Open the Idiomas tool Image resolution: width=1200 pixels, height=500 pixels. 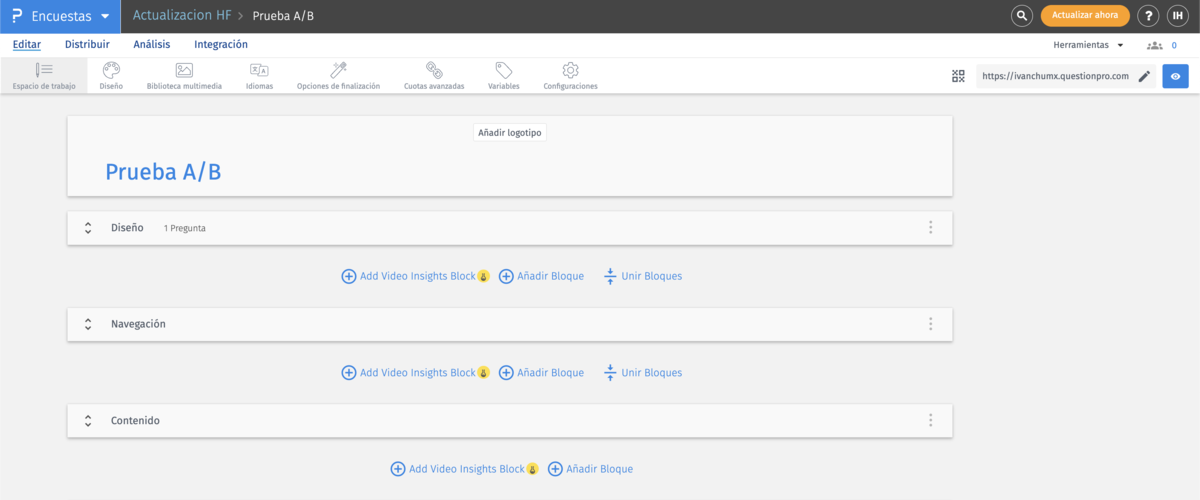click(x=259, y=76)
